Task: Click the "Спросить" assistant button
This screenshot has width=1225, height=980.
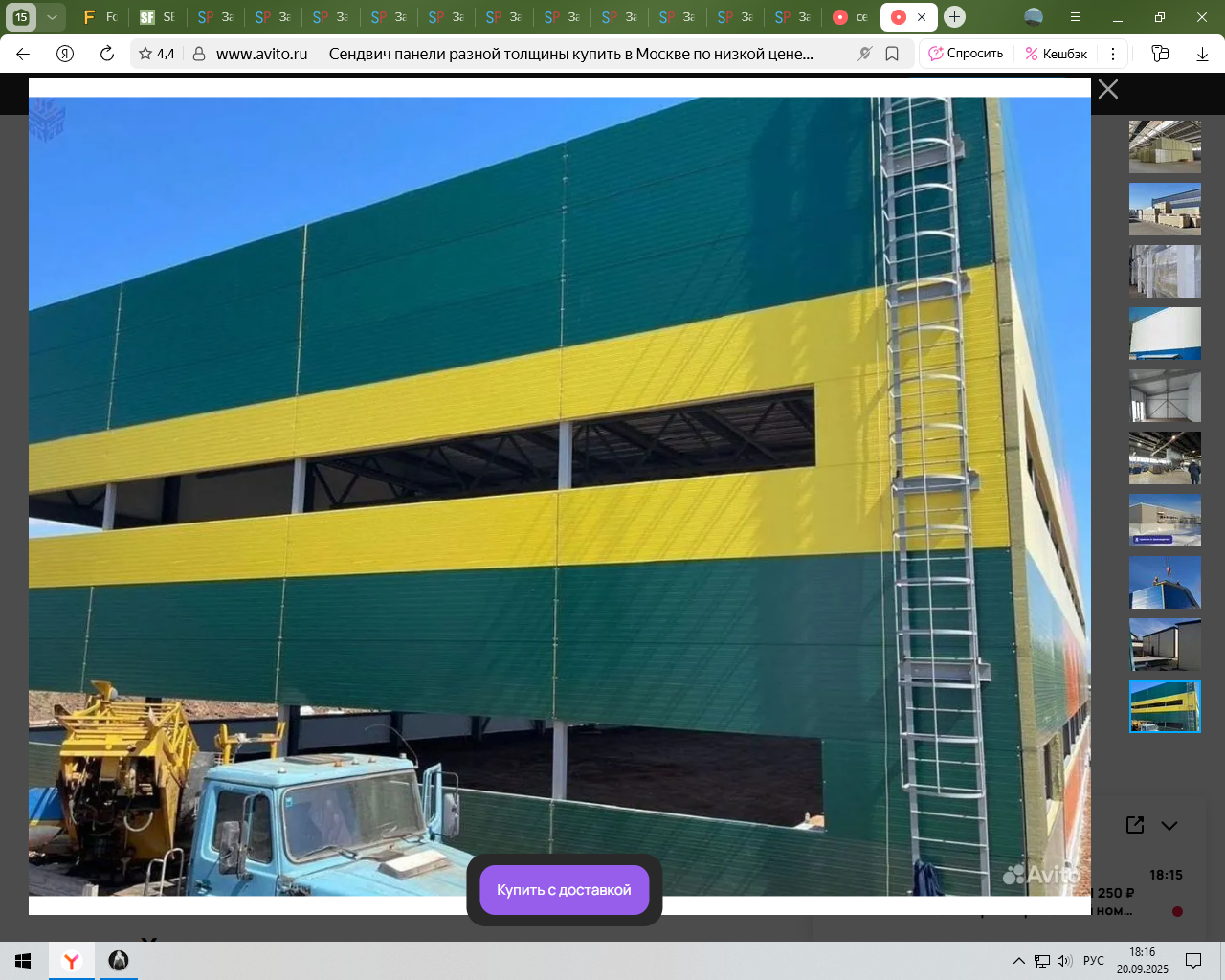Action: 966,54
